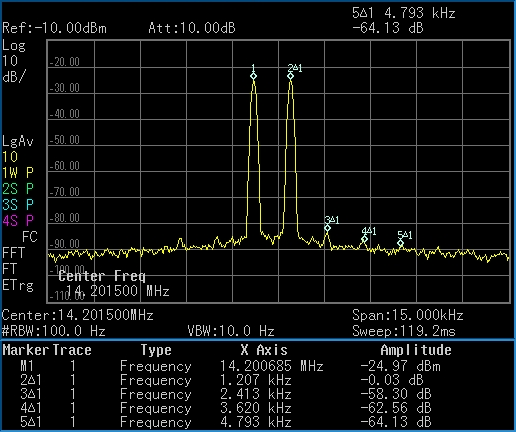Click the Span:15.000kHz readout

click(x=408, y=315)
